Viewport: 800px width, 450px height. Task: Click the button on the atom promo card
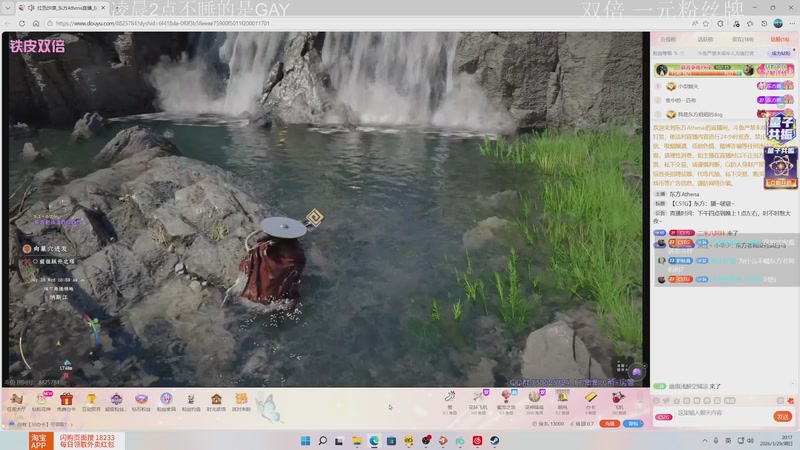(x=781, y=183)
